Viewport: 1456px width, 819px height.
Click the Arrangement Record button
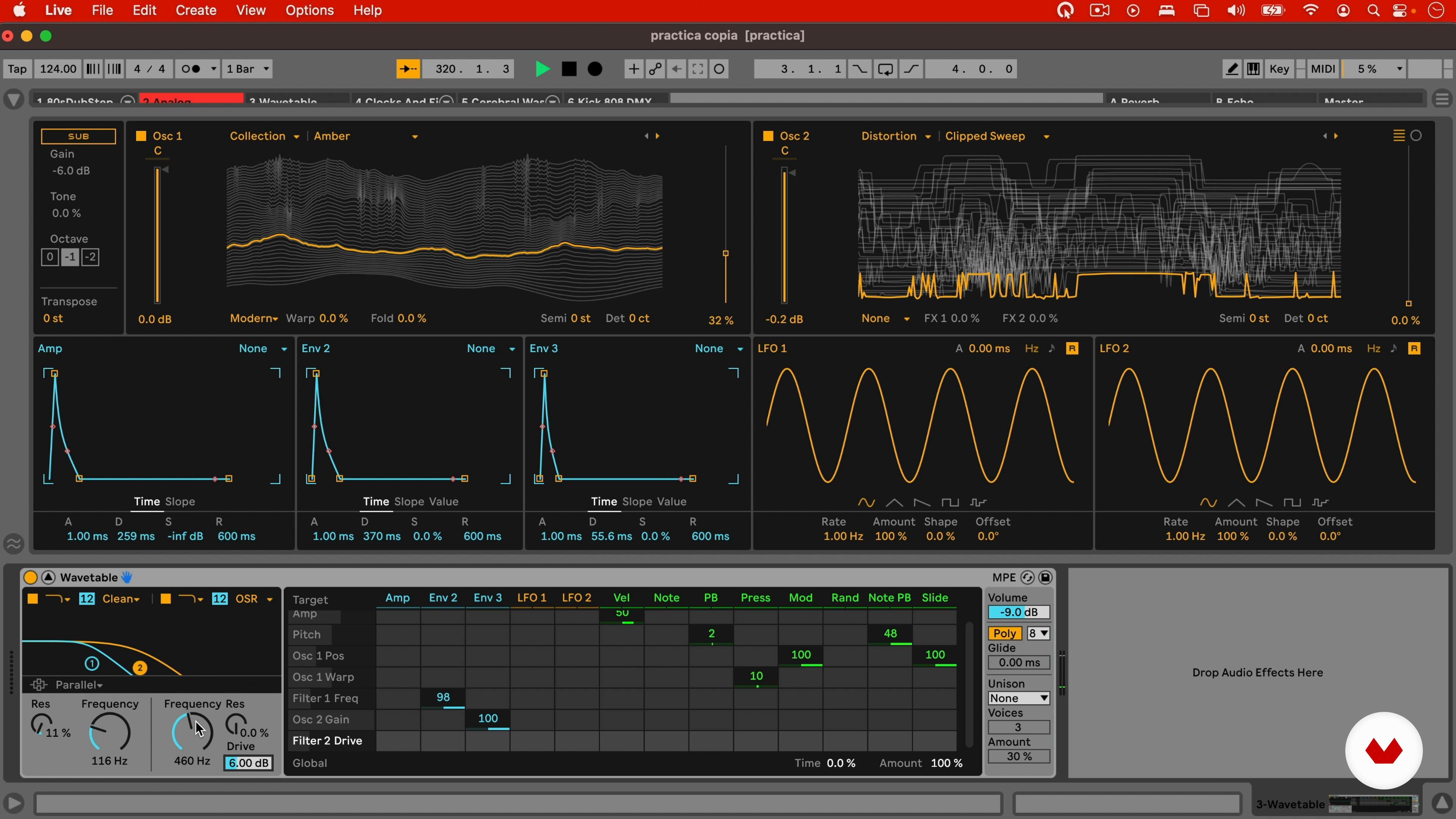click(x=595, y=69)
